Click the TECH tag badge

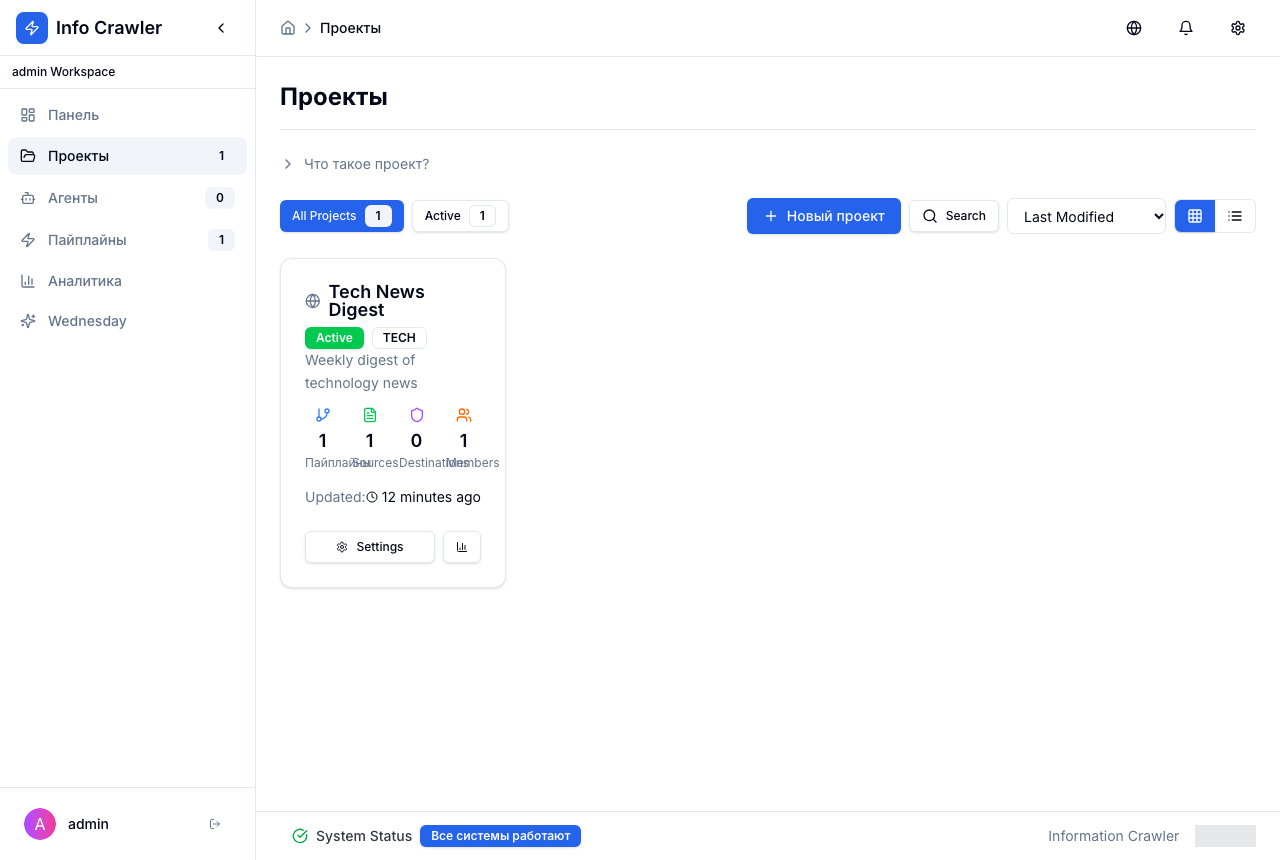pos(399,338)
